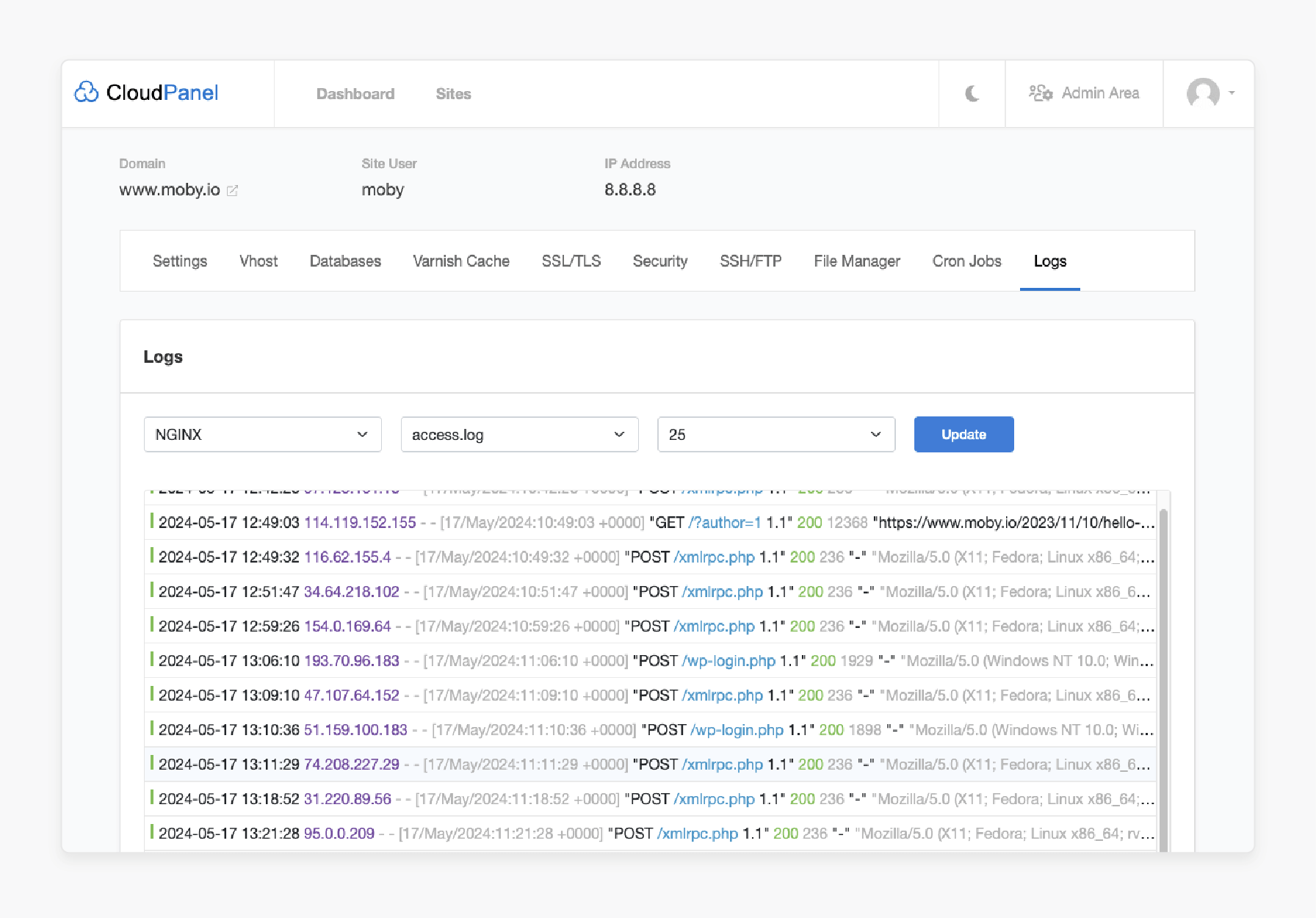Click log entry IP 116.62.155.4
Screen dimensions: 1316x918
(347, 557)
